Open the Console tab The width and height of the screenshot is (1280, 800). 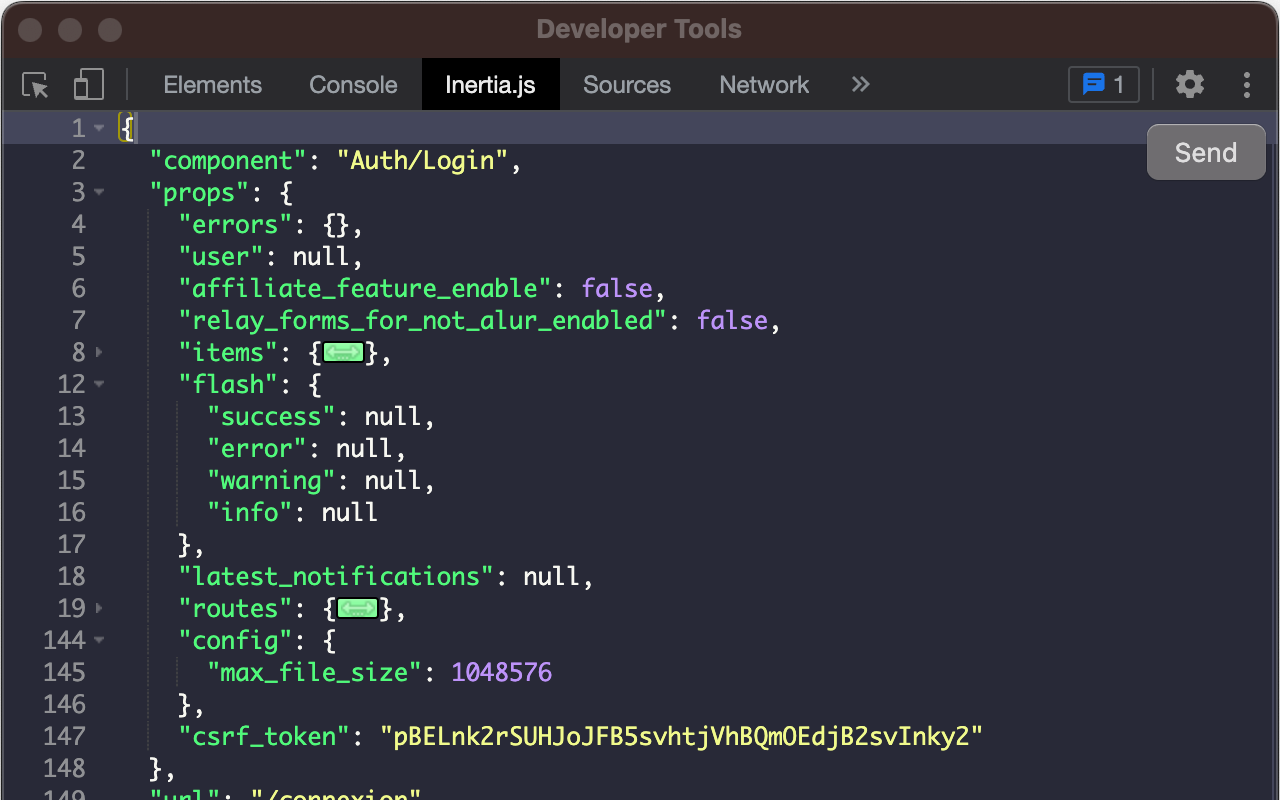pyautogui.click(x=352, y=85)
